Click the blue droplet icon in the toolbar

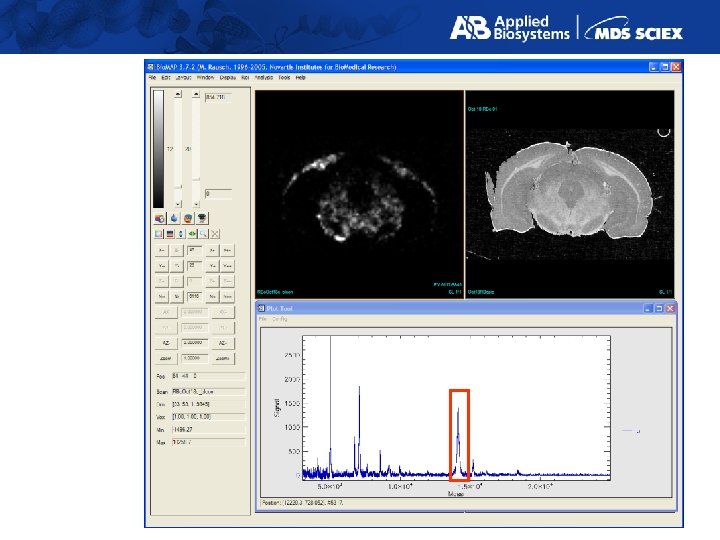[x=173, y=216]
